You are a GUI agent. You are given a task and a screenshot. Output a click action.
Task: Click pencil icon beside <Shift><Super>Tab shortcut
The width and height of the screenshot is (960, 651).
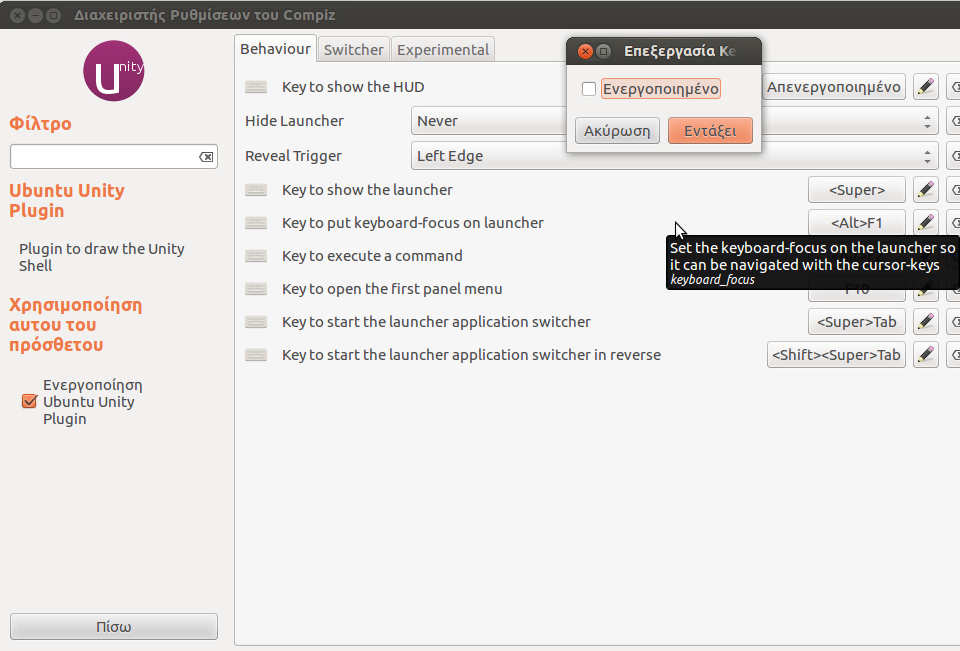click(x=926, y=355)
